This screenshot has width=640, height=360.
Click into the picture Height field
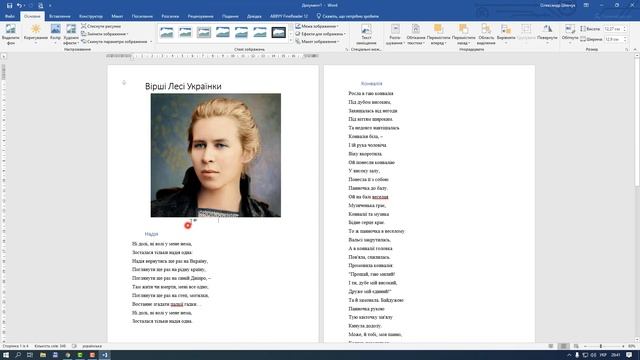tap(613, 29)
